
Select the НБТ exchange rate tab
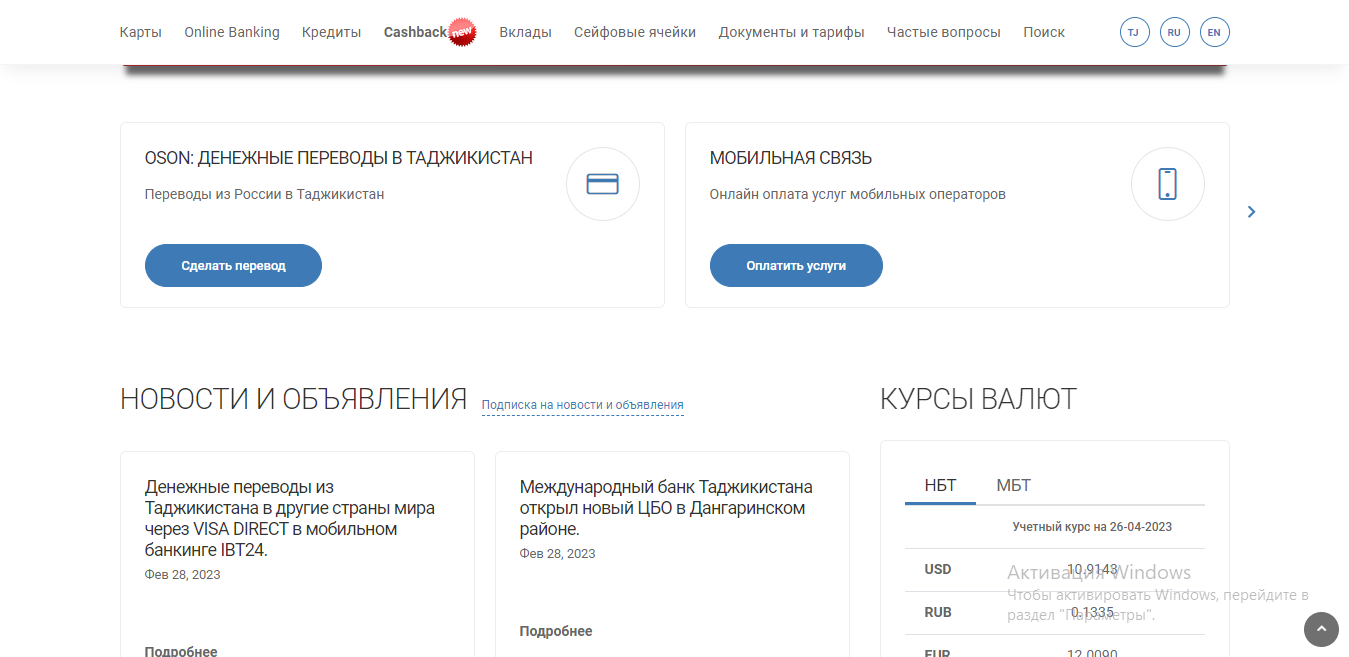(x=940, y=486)
